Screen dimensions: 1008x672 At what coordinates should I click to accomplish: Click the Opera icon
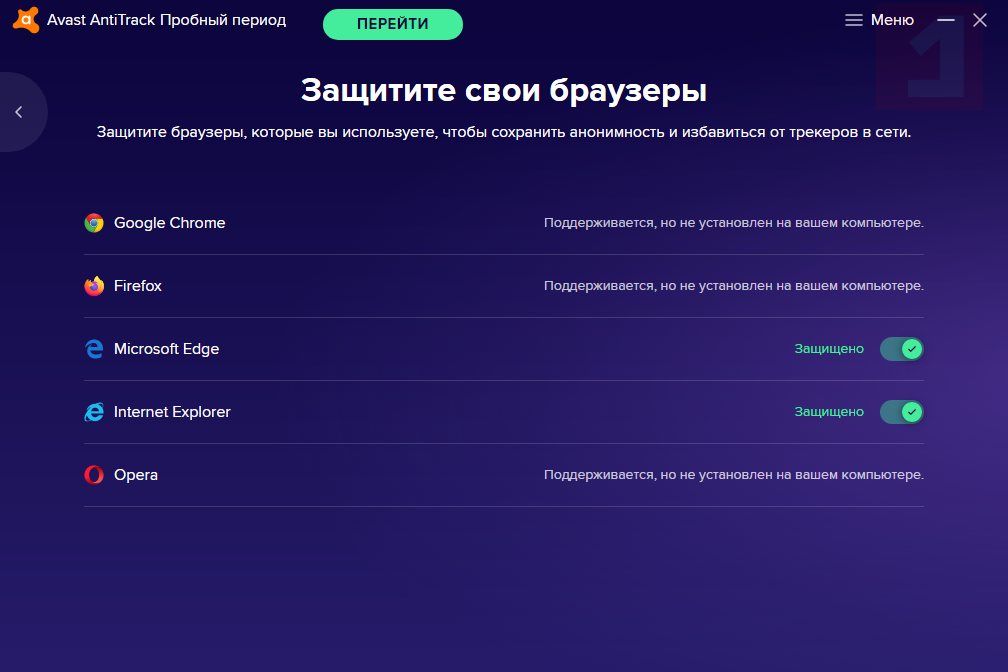(94, 475)
